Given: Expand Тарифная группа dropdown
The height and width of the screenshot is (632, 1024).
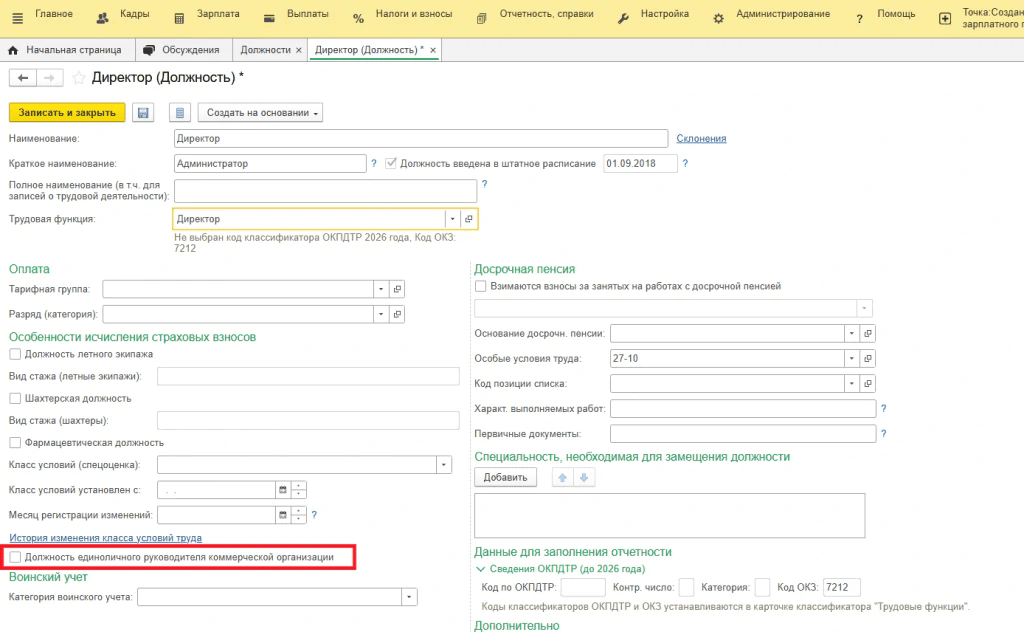Looking at the screenshot, I should click(381, 289).
